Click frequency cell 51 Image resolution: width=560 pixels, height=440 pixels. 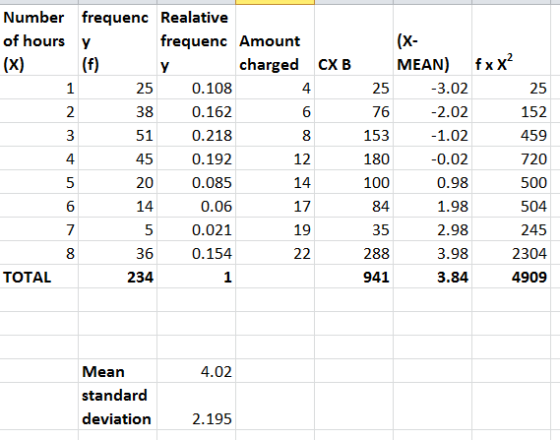118,135
